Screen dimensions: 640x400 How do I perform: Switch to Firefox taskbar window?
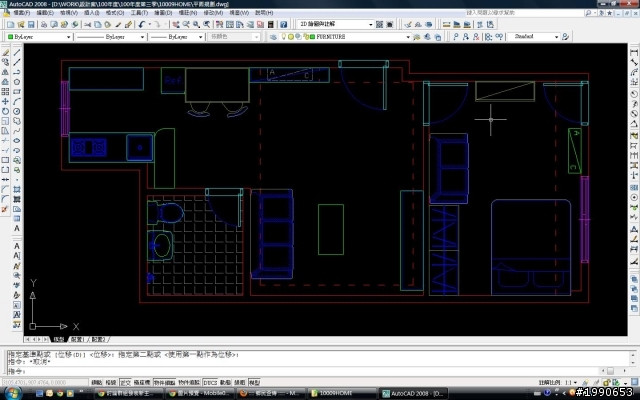[271, 393]
